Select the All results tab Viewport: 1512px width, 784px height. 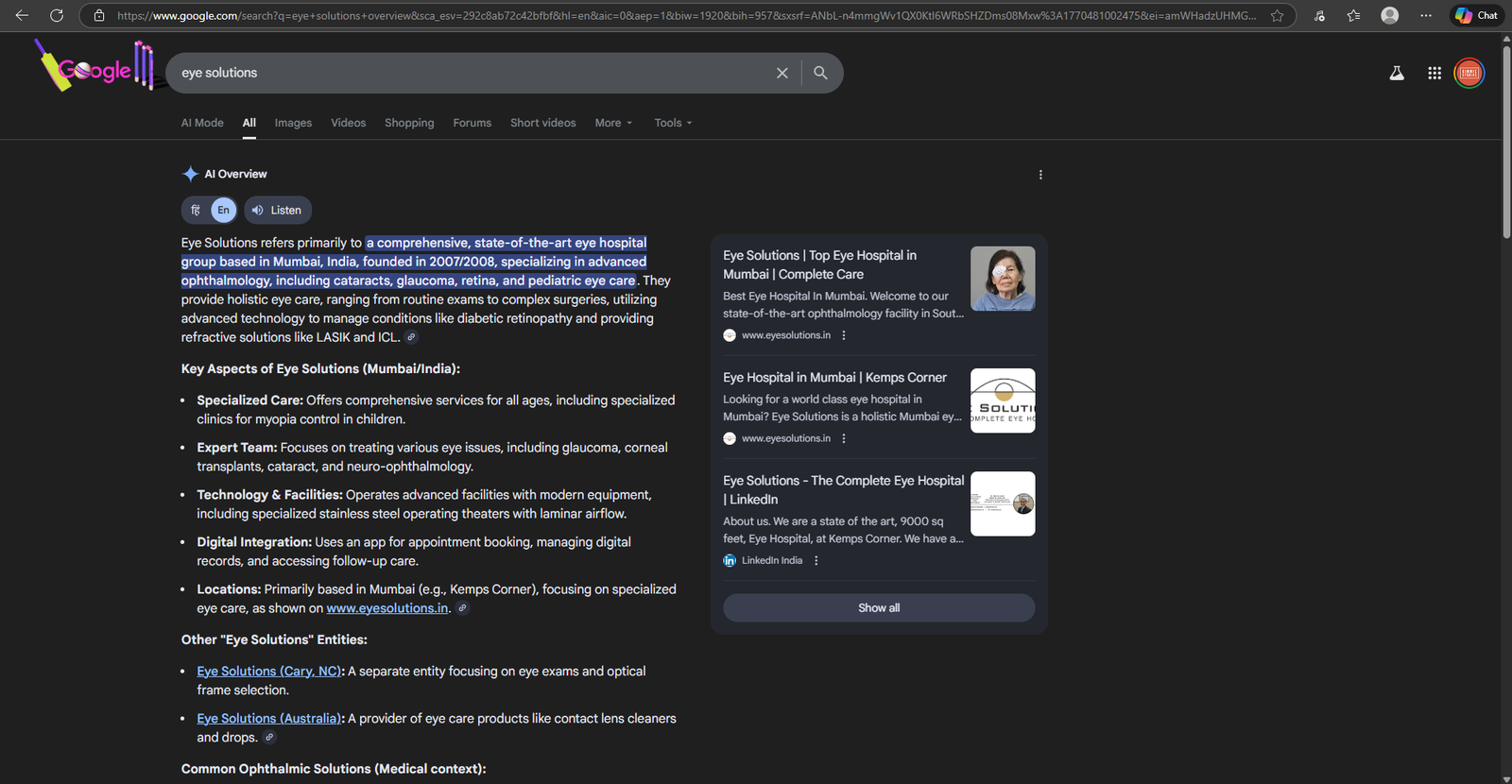[x=249, y=123]
